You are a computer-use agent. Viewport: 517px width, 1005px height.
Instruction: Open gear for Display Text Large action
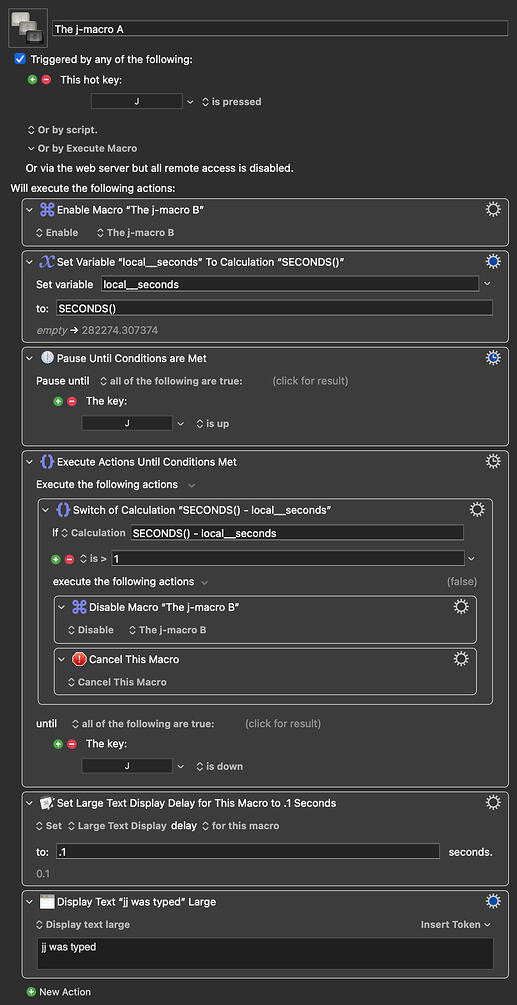pos(493,901)
